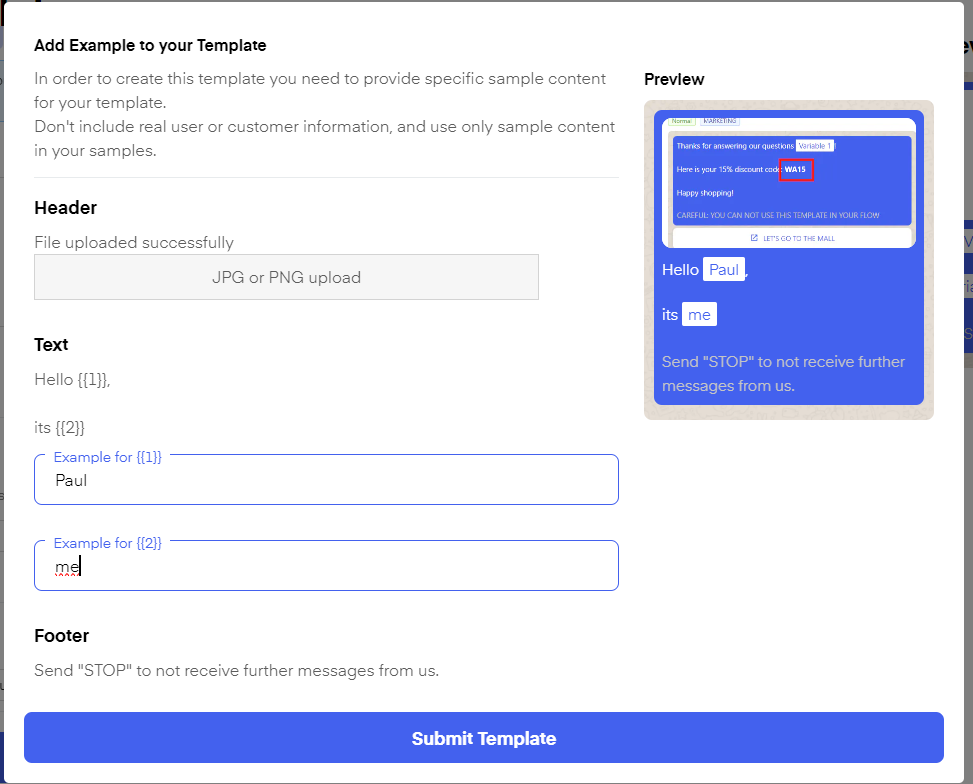Click the Header section heading
973x784 pixels.
pos(66,208)
